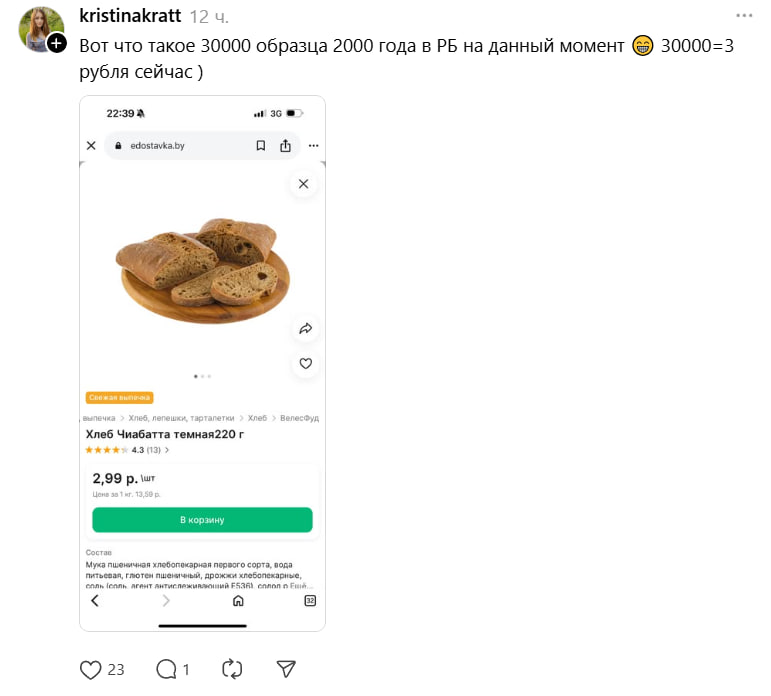Open the post's three-dot more menu

[744, 16]
